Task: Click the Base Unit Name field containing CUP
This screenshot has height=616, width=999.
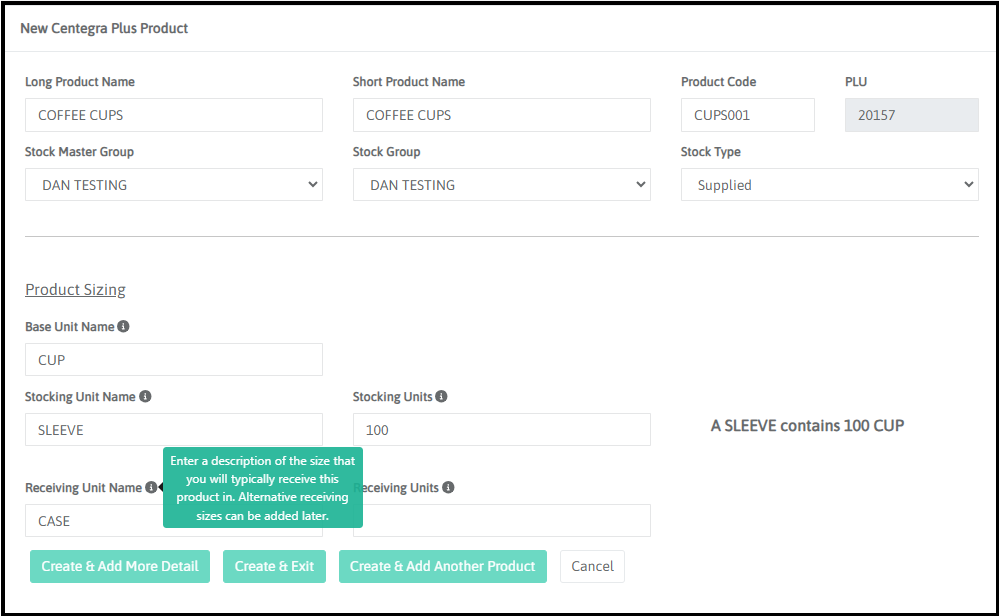Action: click(x=174, y=360)
